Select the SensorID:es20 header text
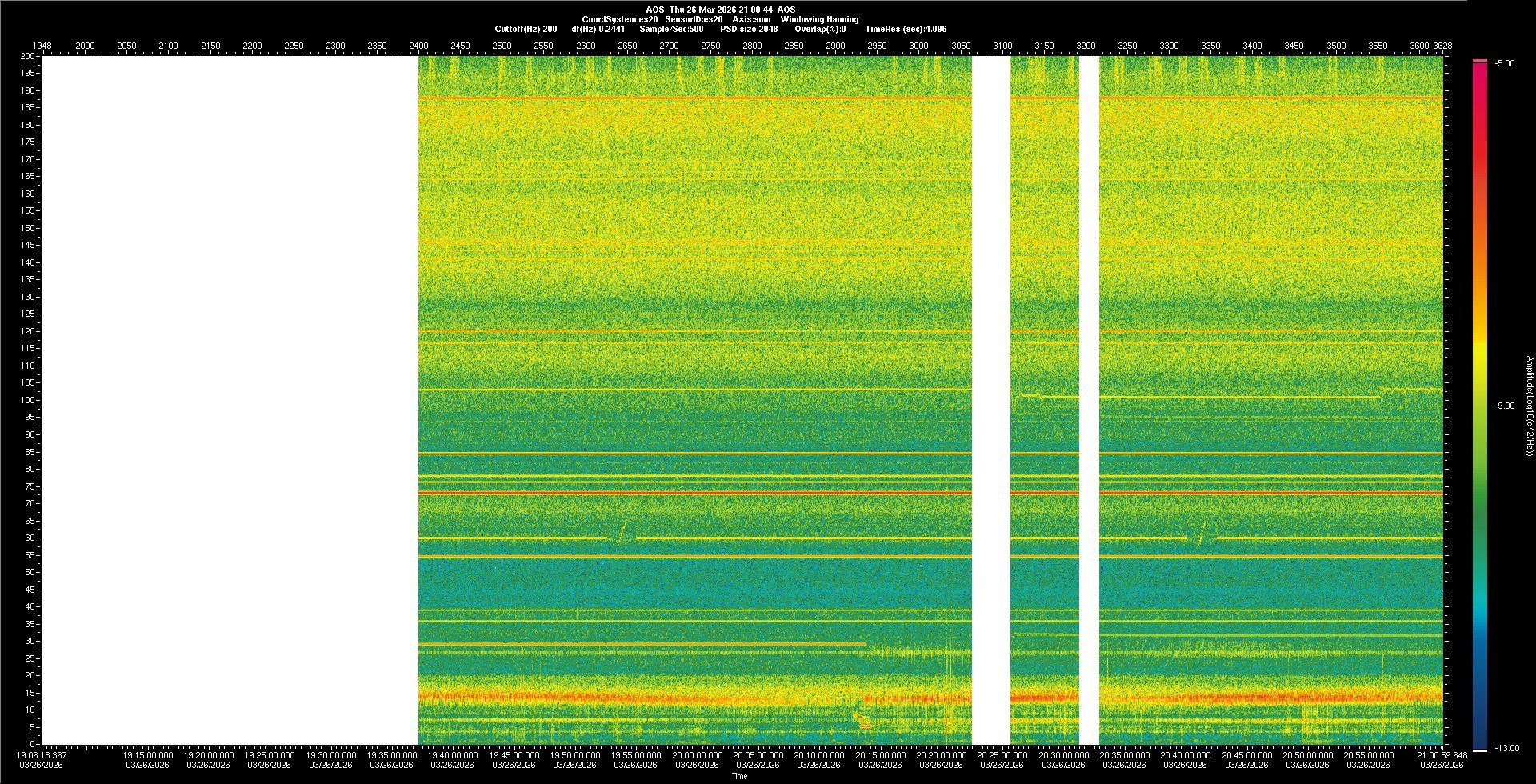Screen dimensions: 1536x784 pyautogui.click(x=694, y=19)
